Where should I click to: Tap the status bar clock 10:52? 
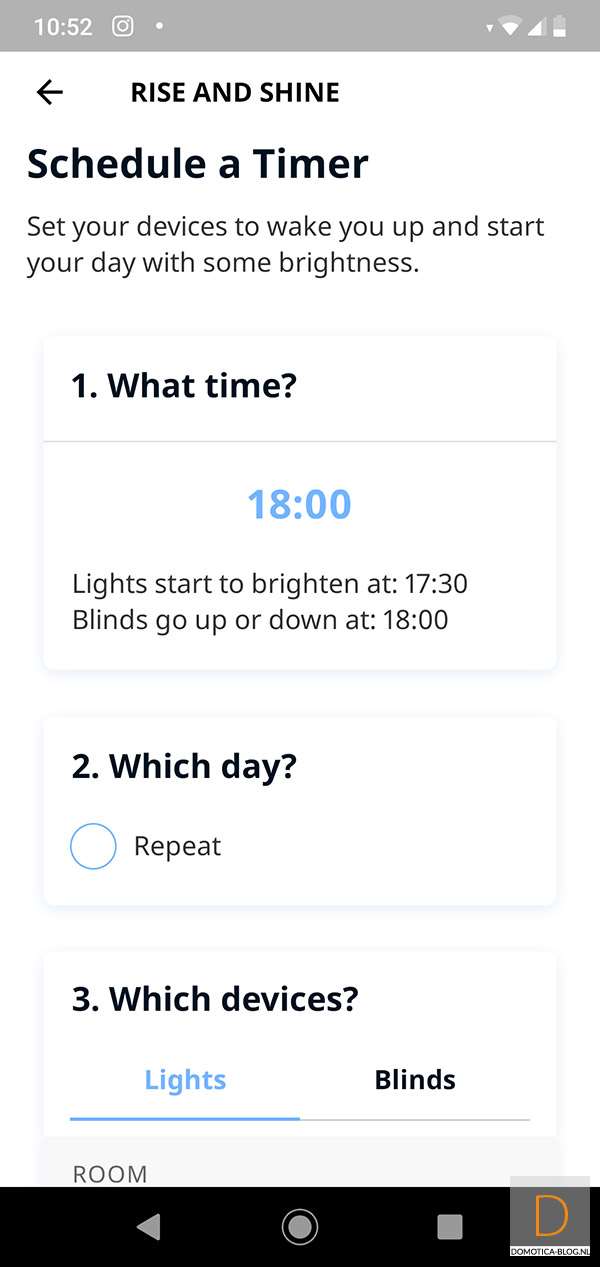[x=63, y=27]
